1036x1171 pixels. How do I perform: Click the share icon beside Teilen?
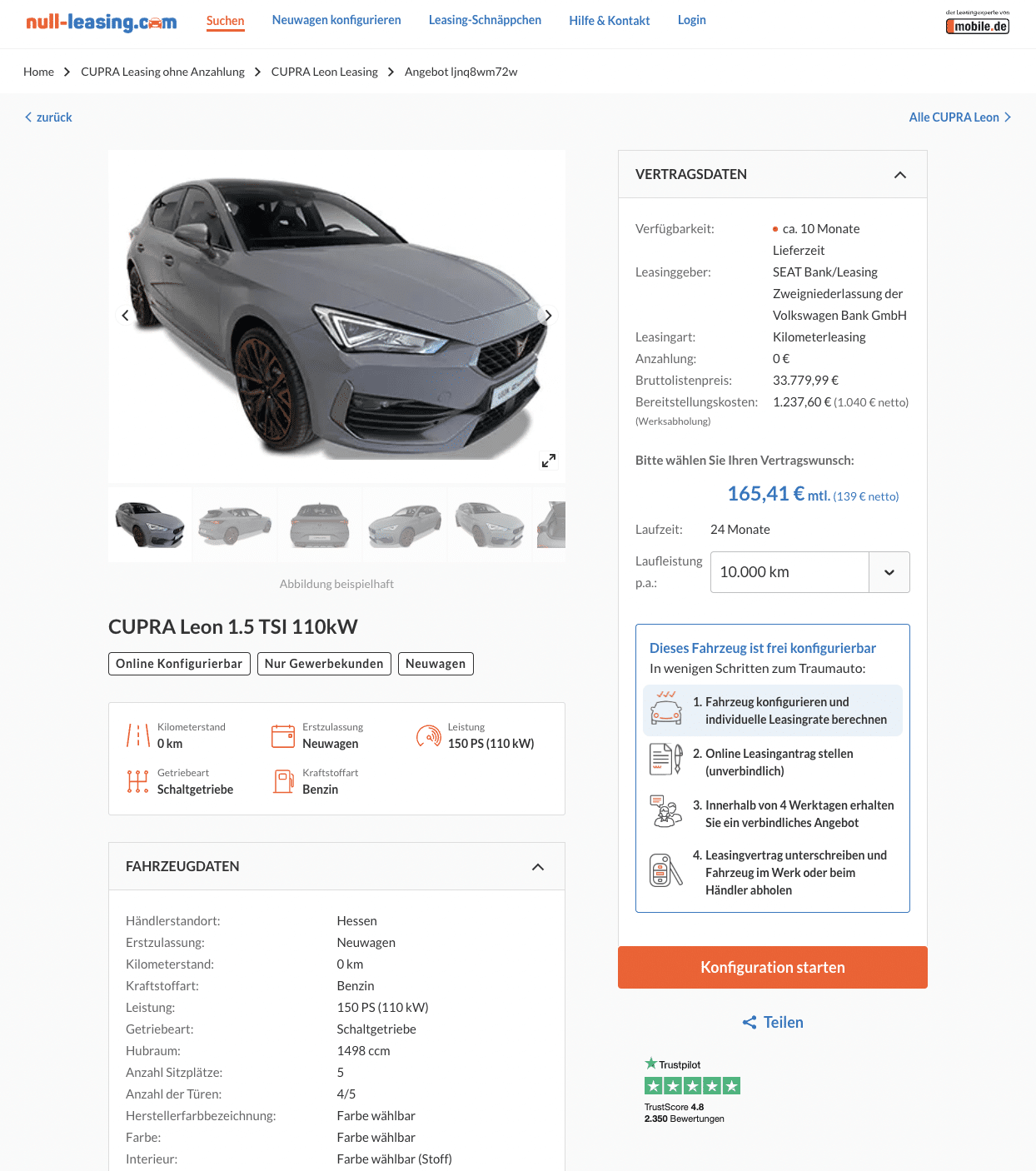point(750,1023)
